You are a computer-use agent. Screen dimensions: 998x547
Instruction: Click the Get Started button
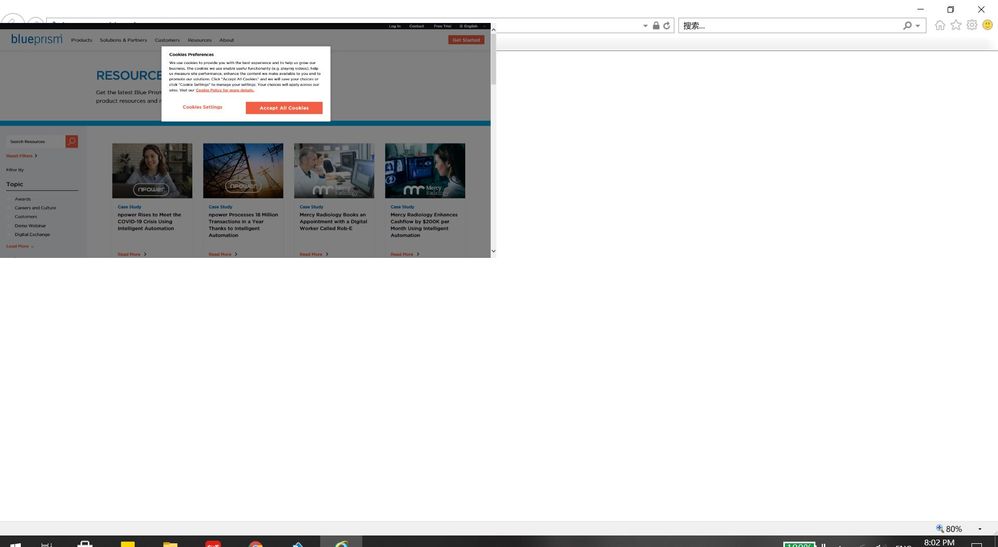tap(466, 39)
